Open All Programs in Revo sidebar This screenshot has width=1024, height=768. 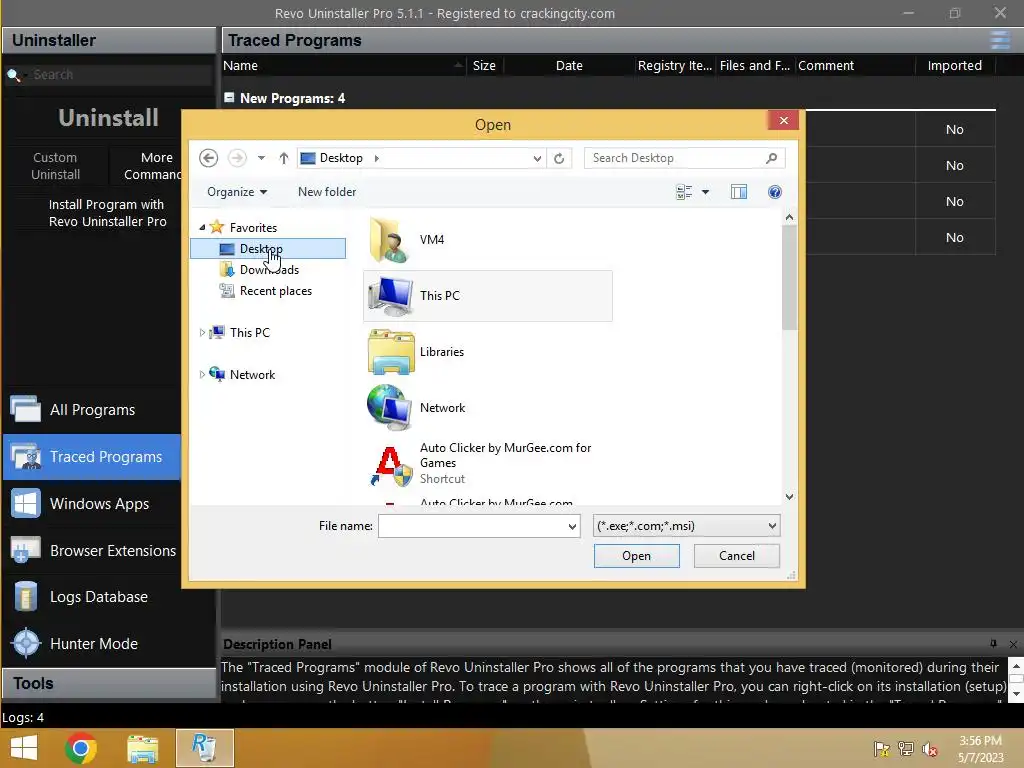92,409
